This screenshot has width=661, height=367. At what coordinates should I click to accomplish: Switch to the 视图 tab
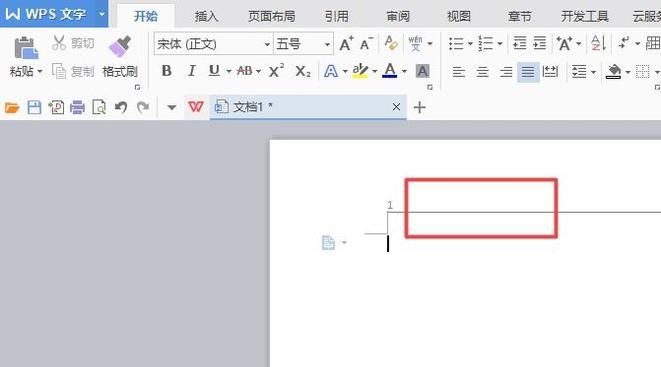coord(459,16)
